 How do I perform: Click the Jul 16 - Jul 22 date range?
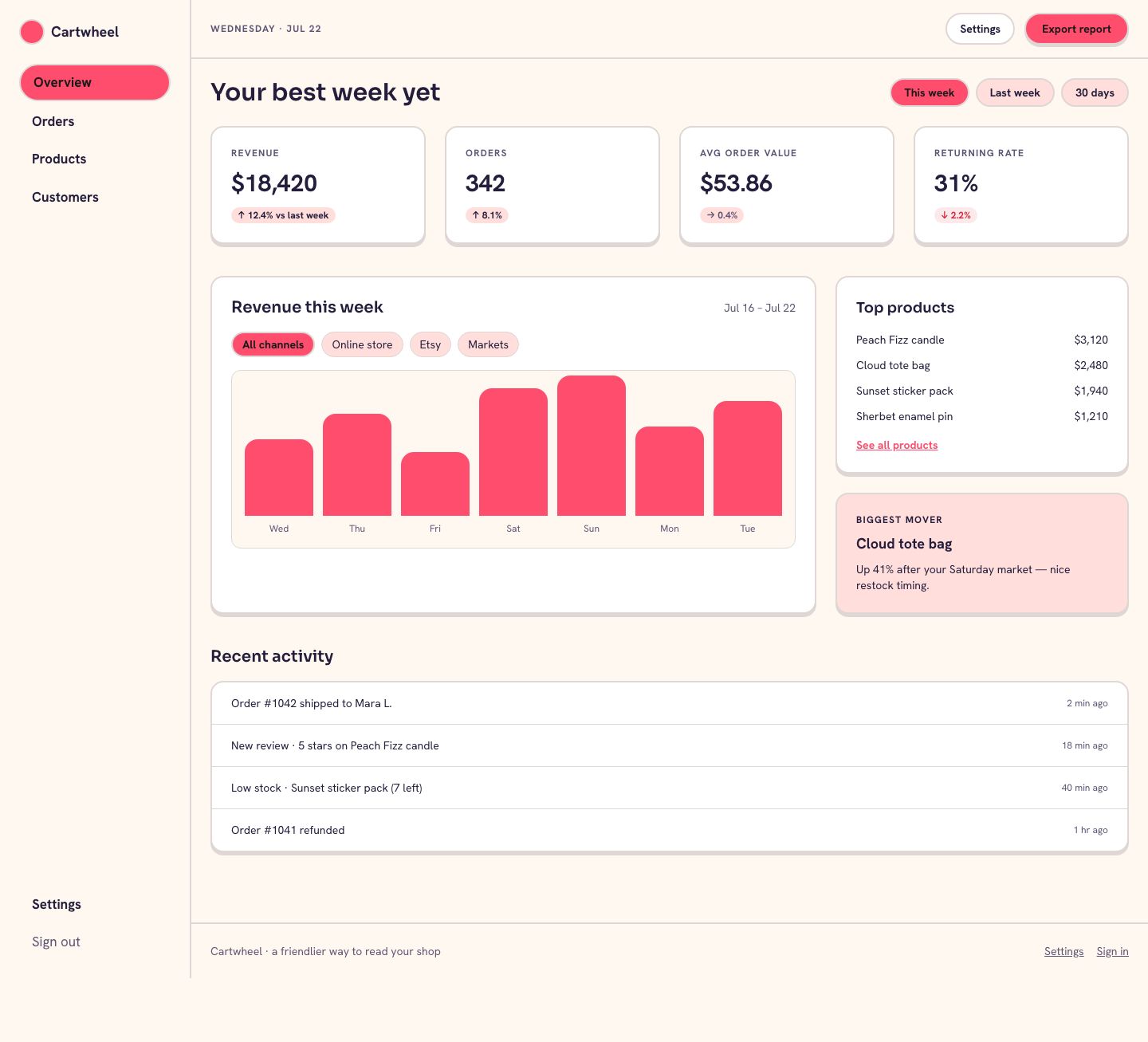(760, 308)
